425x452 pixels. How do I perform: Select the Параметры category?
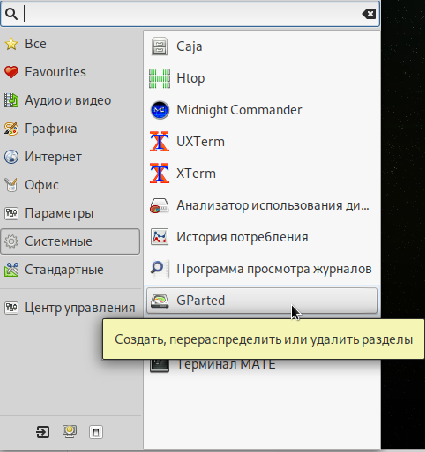[70, 213]
